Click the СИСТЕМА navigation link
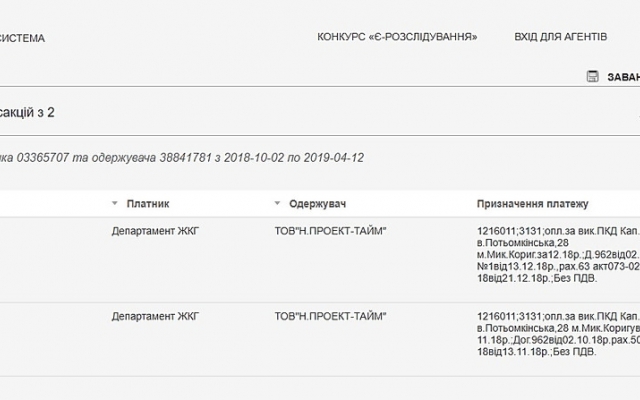 22,38
